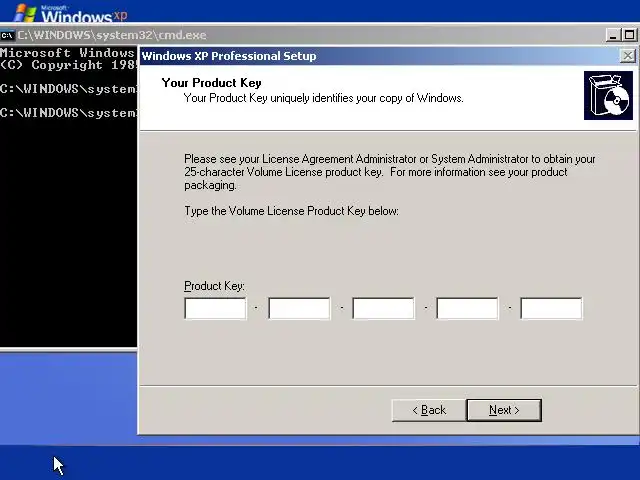The height and width of the screenshot is (480, 640).
Task: Focus the first Product Key field
Action: (216, 308)
